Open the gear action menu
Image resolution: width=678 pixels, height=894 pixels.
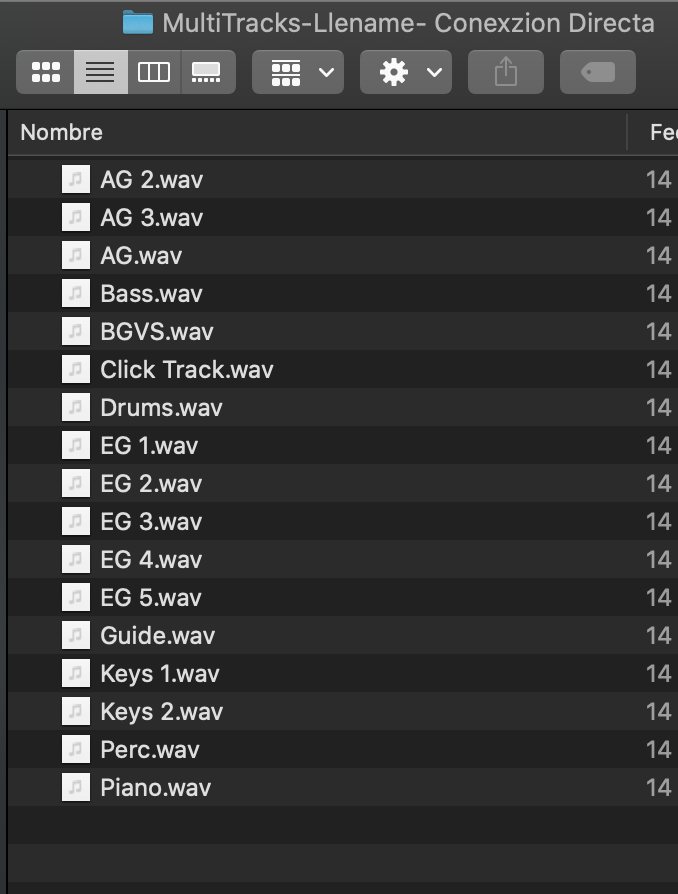point(406,72)
